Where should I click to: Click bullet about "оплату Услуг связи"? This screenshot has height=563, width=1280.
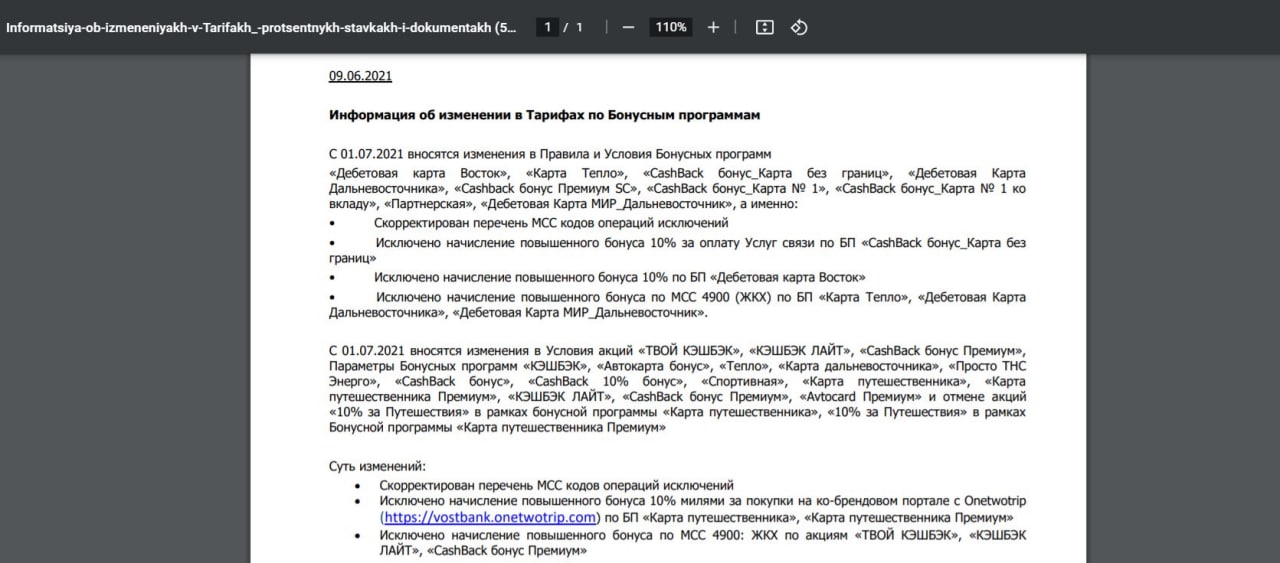(677, 250)
